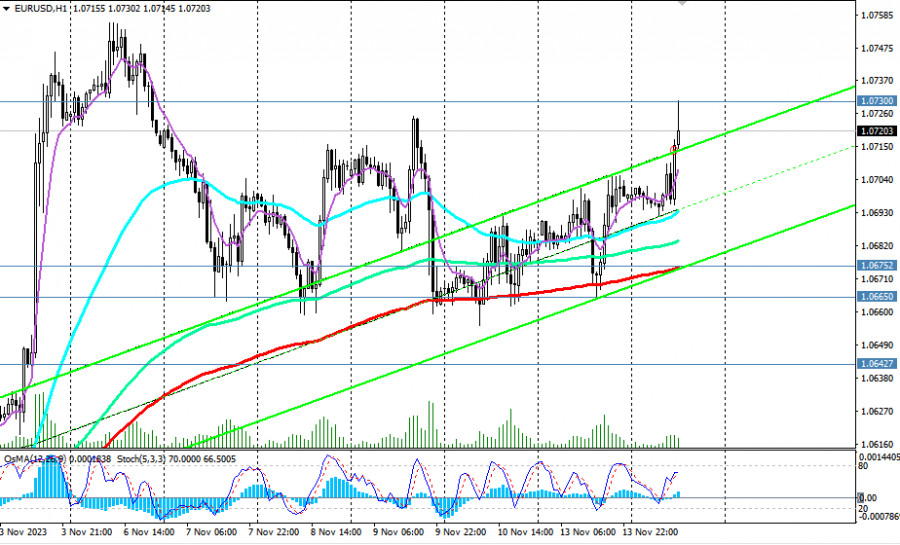The width and height of the screenshot is (900, 545).
Task: Select the 13 Nov 22:00 time axis label
Action: coord(651,532)
